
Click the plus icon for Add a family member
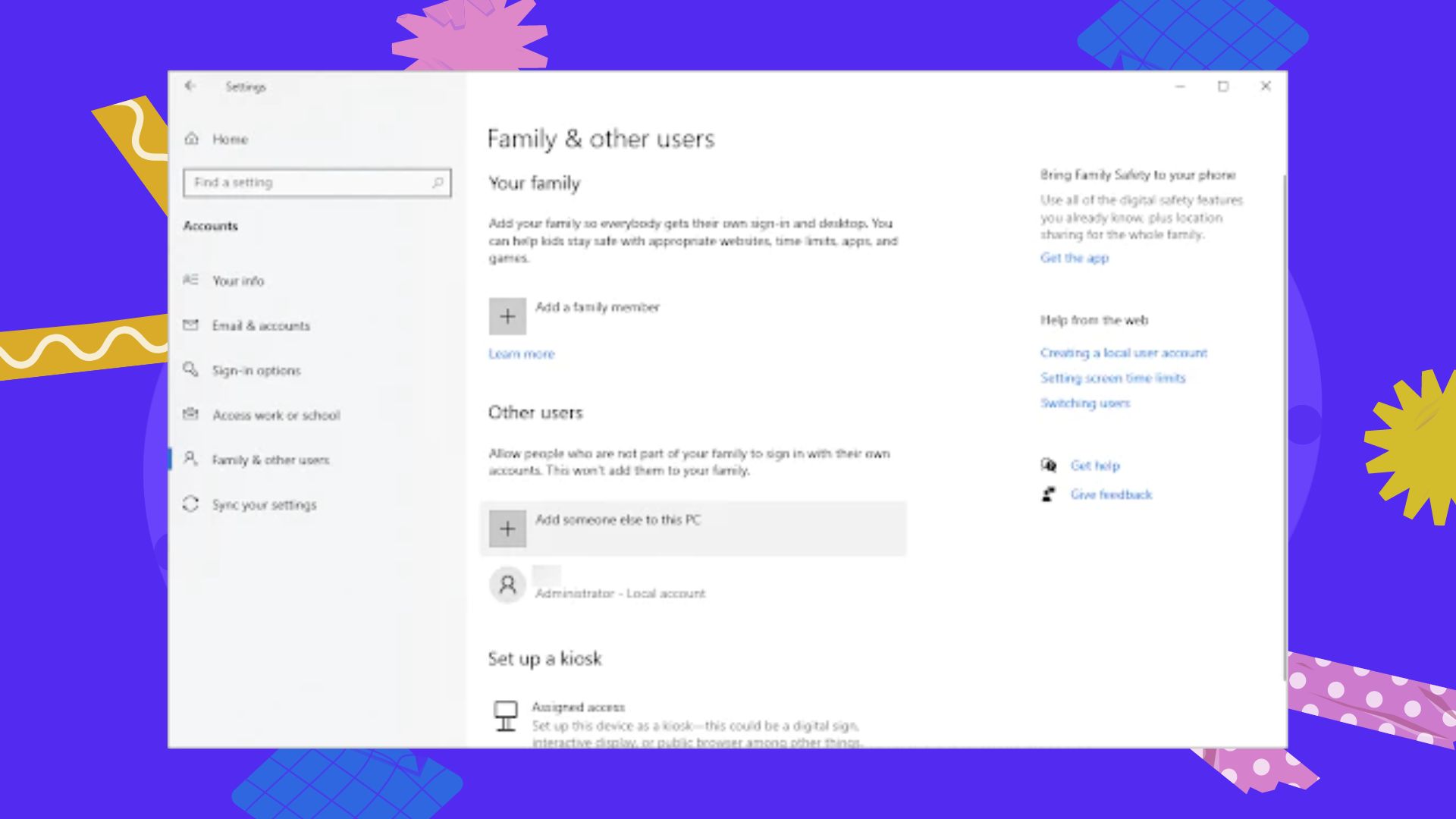pyautogui.click(x=507, y=316)
